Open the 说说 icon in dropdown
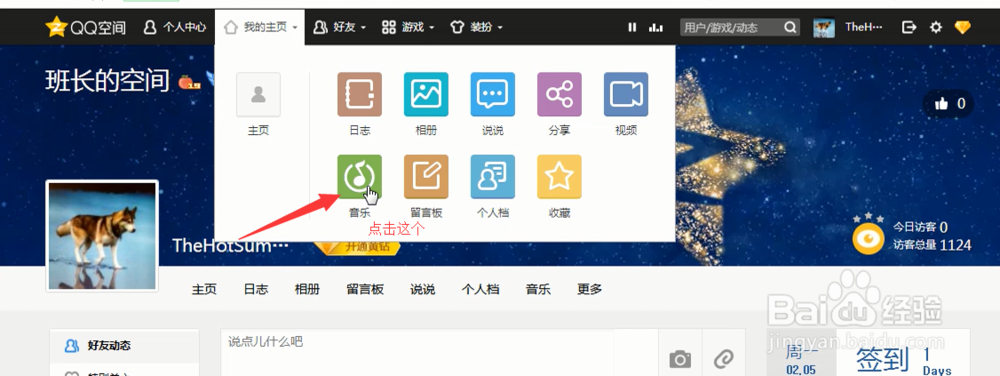 493,94
